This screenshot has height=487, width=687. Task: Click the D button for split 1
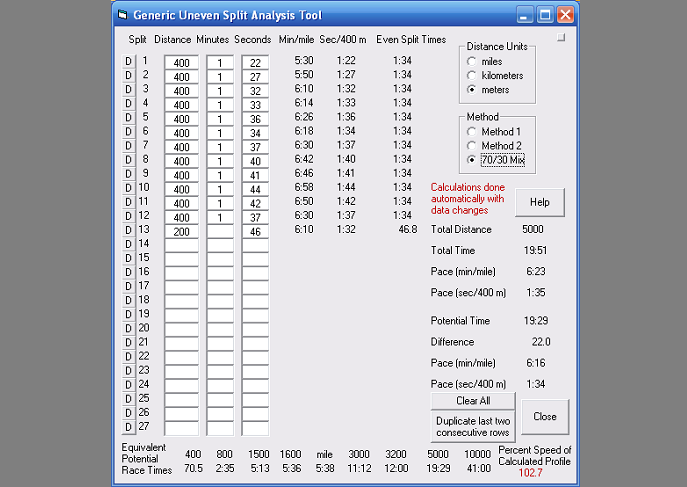click(127, 62)
